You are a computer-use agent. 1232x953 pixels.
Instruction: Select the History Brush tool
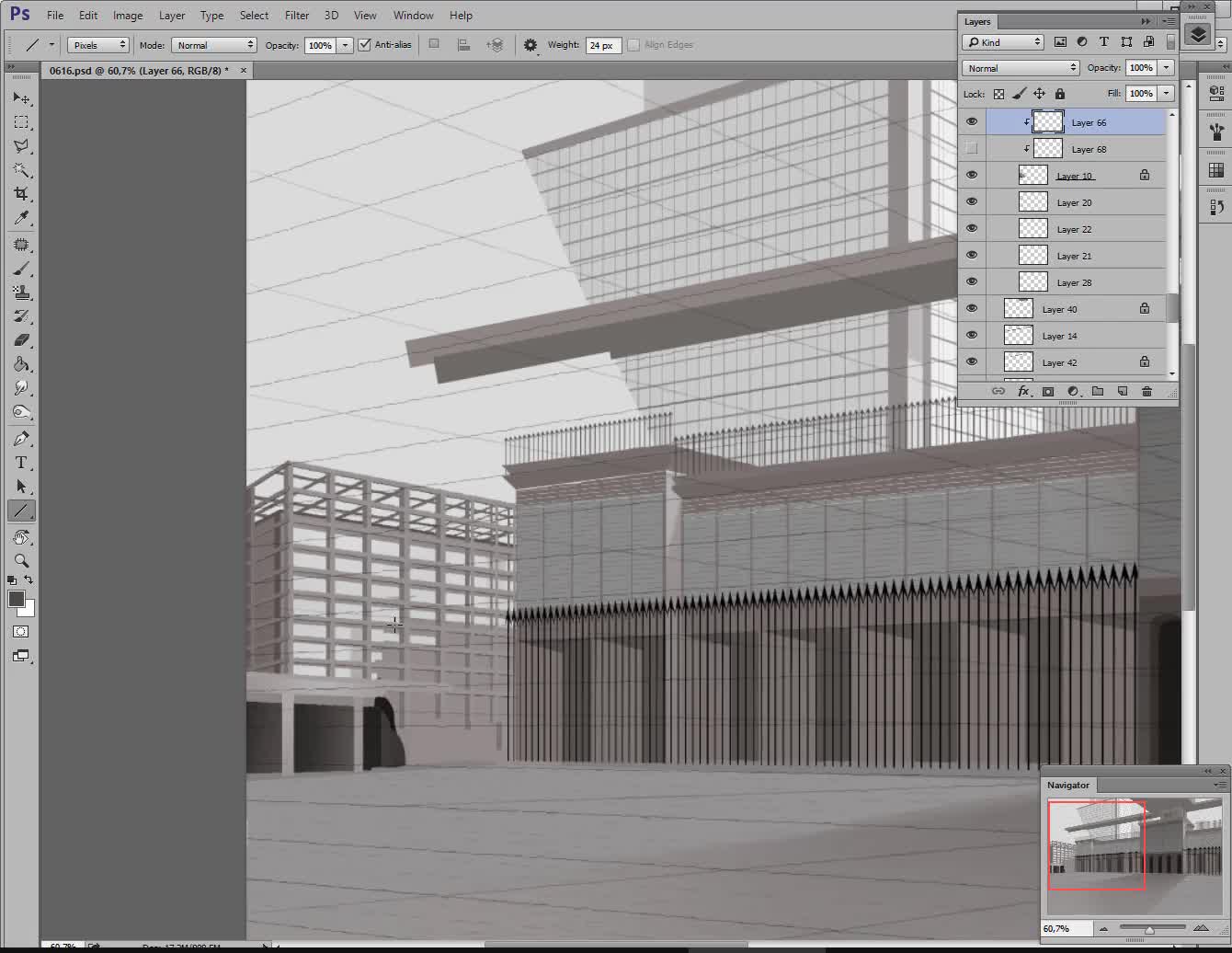click(20, 316)
